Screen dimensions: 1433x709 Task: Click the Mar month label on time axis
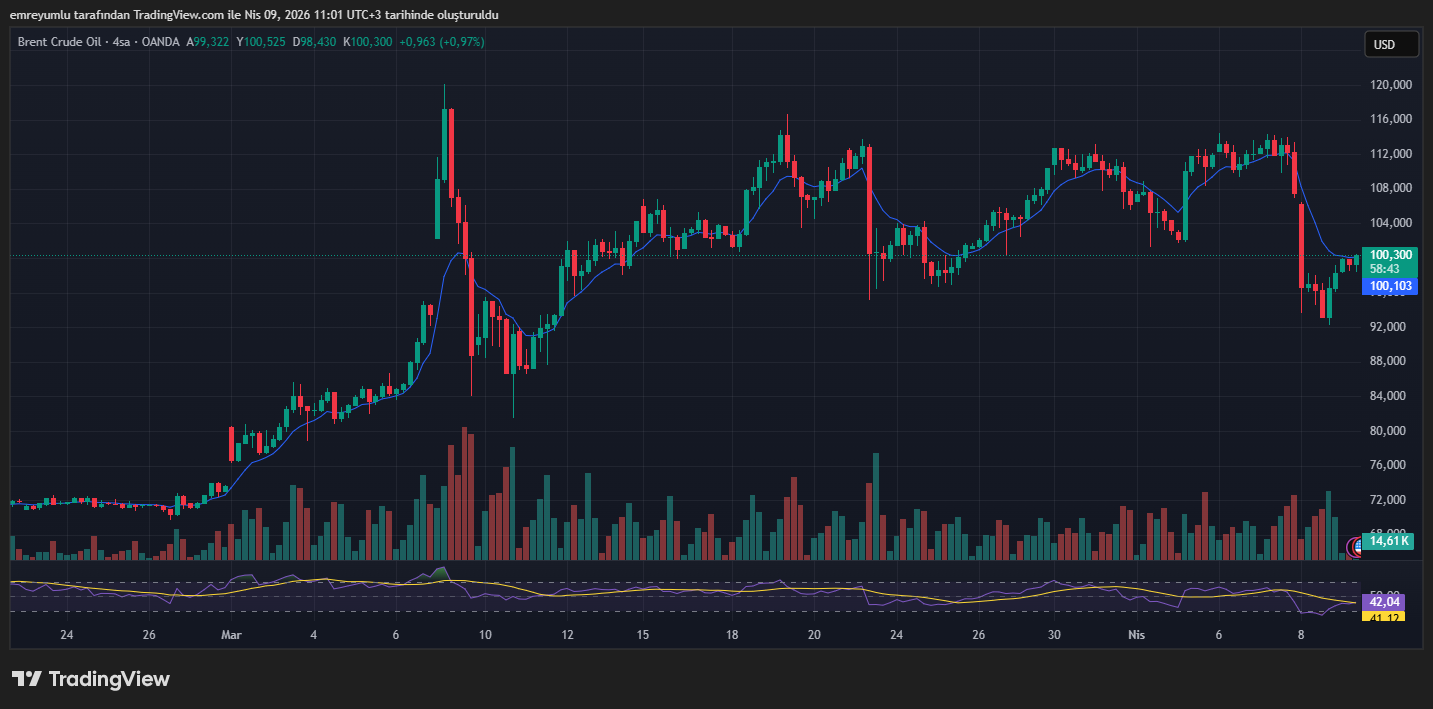231,635
